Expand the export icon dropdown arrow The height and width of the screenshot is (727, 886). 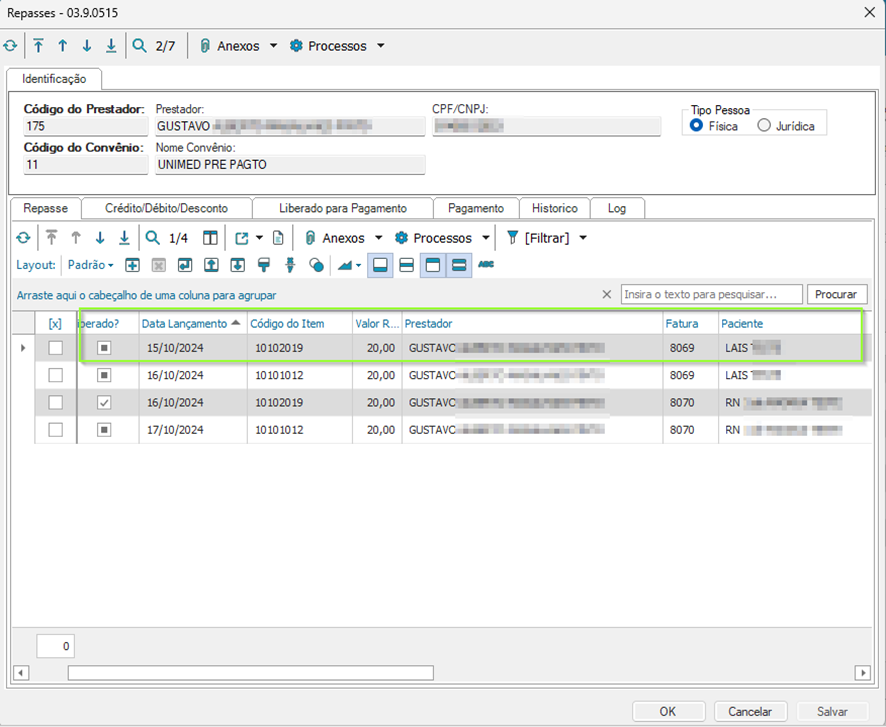click(259, 238)
